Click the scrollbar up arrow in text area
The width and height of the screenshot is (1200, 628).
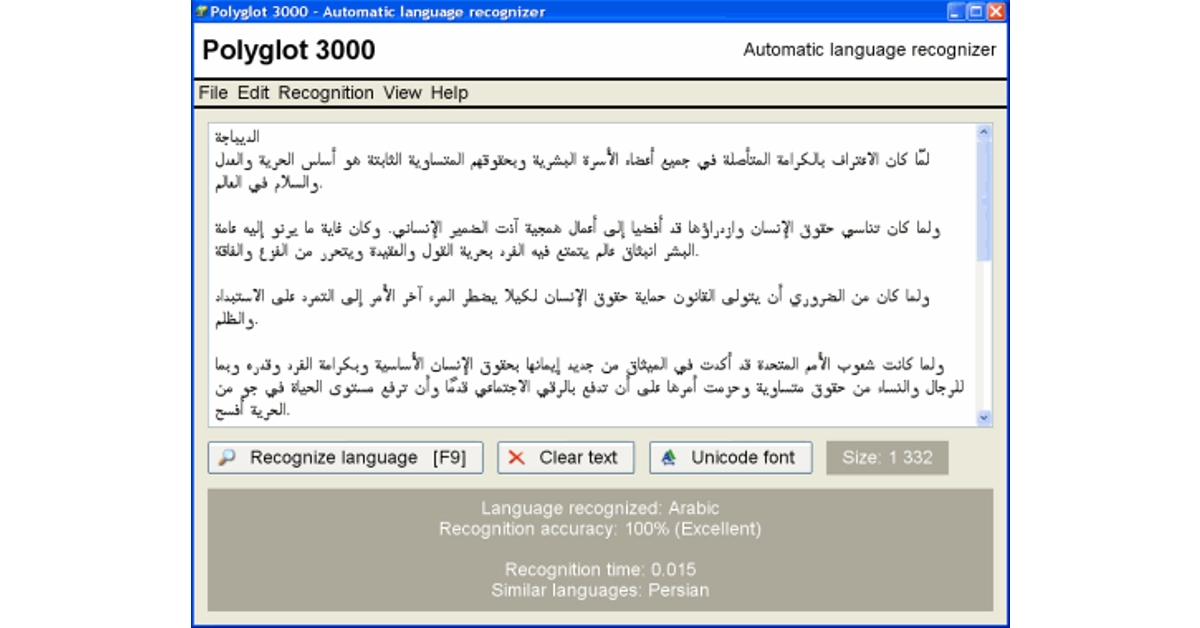(983, 132)
